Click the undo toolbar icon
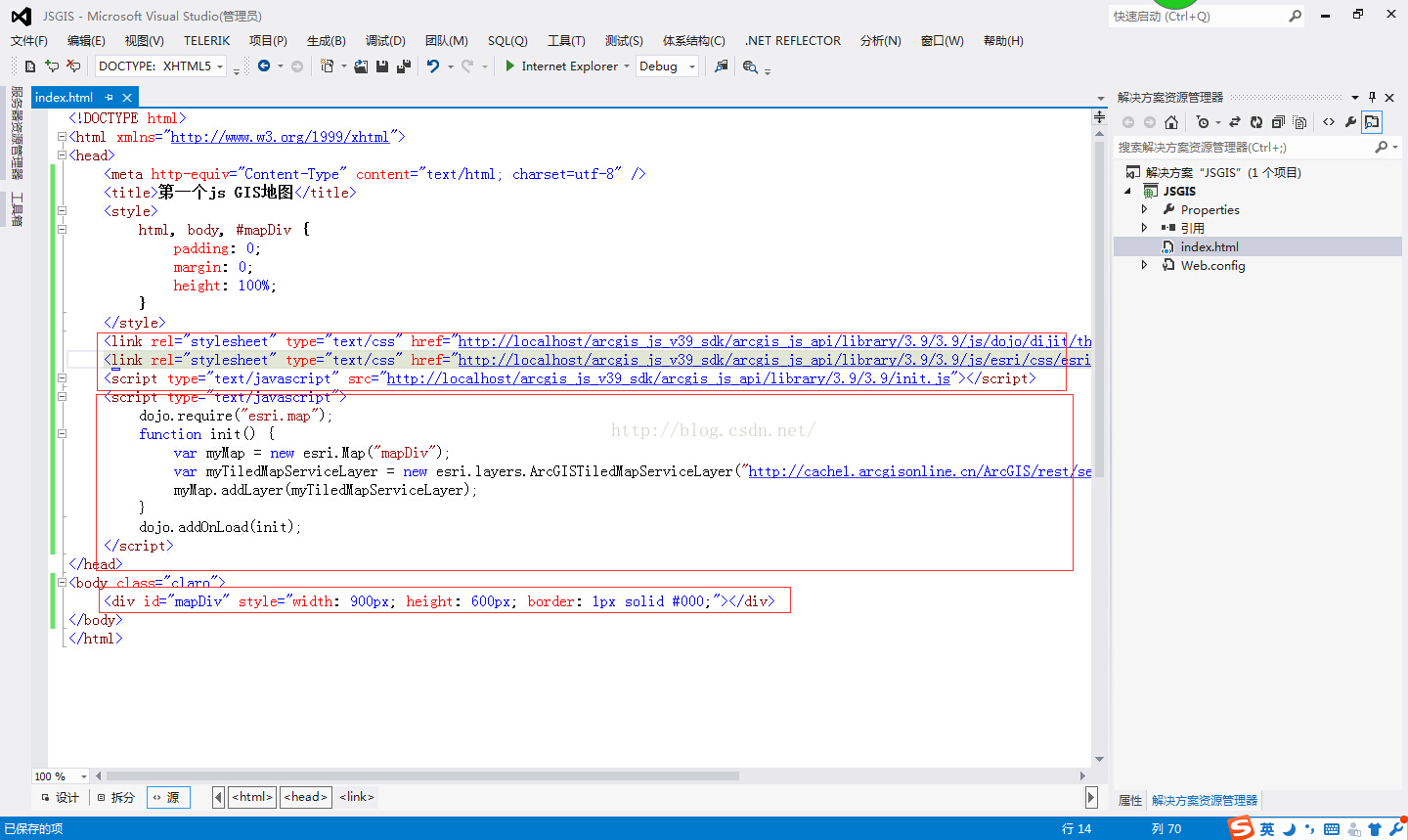The width and height of the screenshot is (1408, 840). [x=433, y=66]
